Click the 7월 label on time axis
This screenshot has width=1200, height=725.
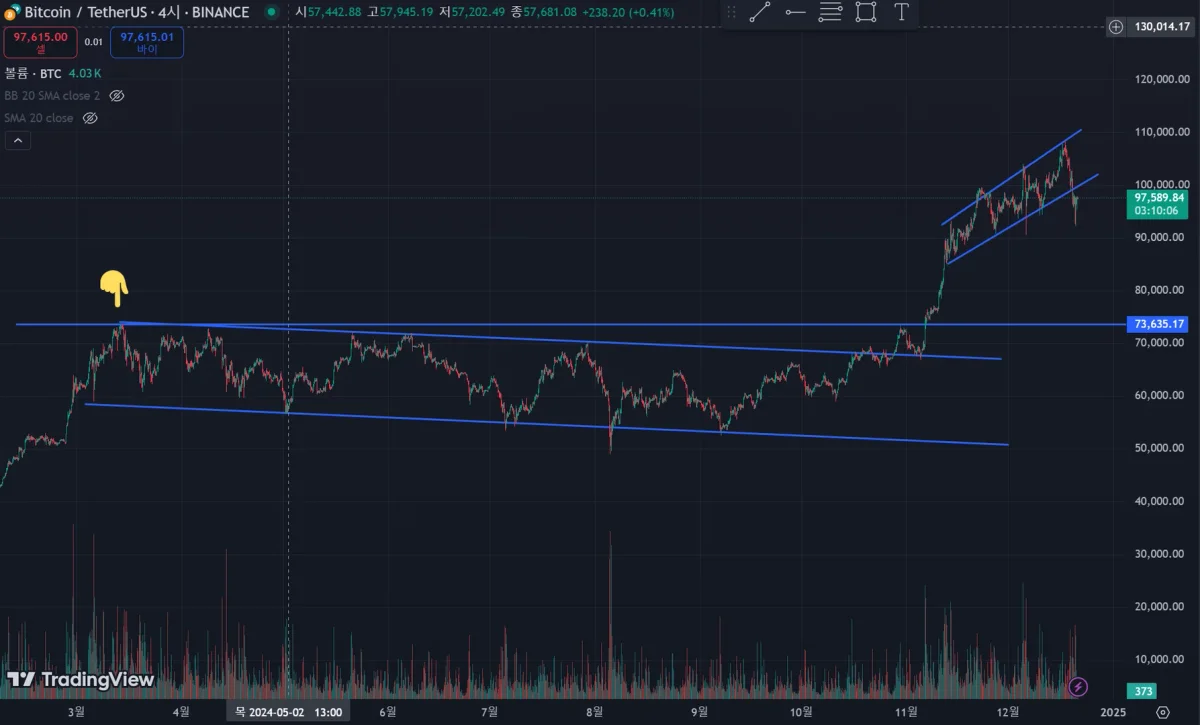(x=490, y=712)
